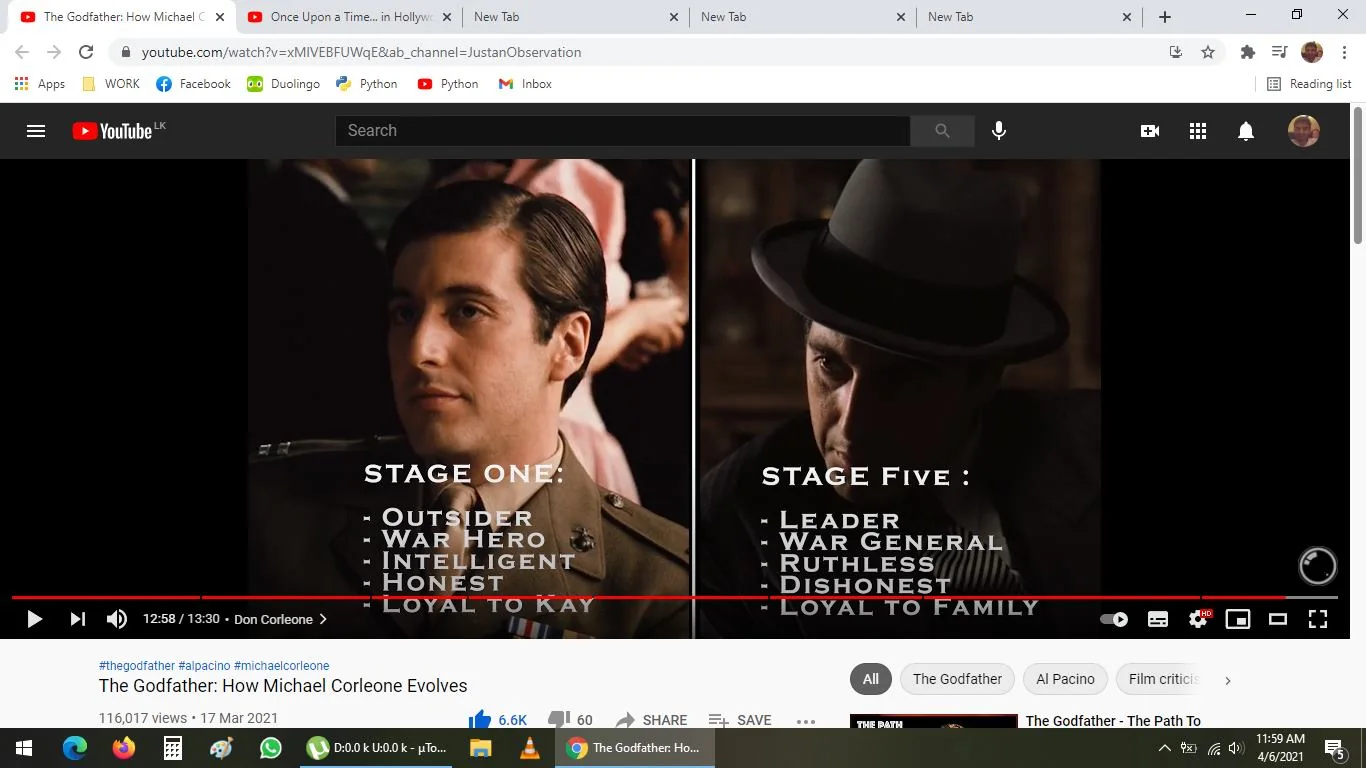
Task: Open the notifications bell
Action: 1246,131
